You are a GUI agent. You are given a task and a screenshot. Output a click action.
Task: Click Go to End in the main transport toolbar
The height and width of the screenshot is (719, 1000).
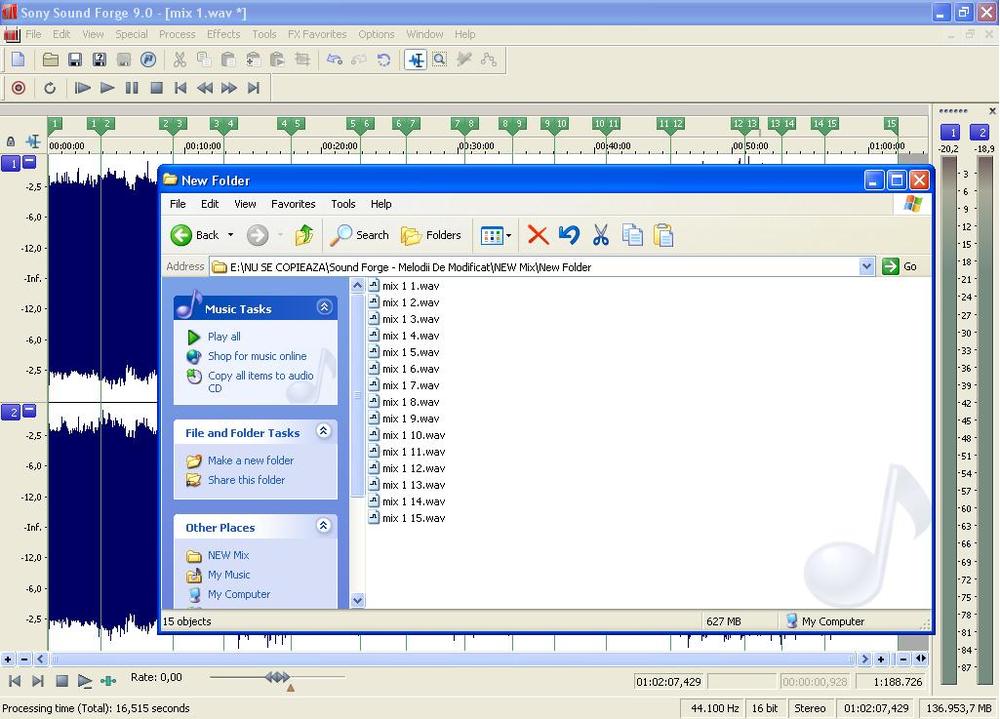point(254,88)
